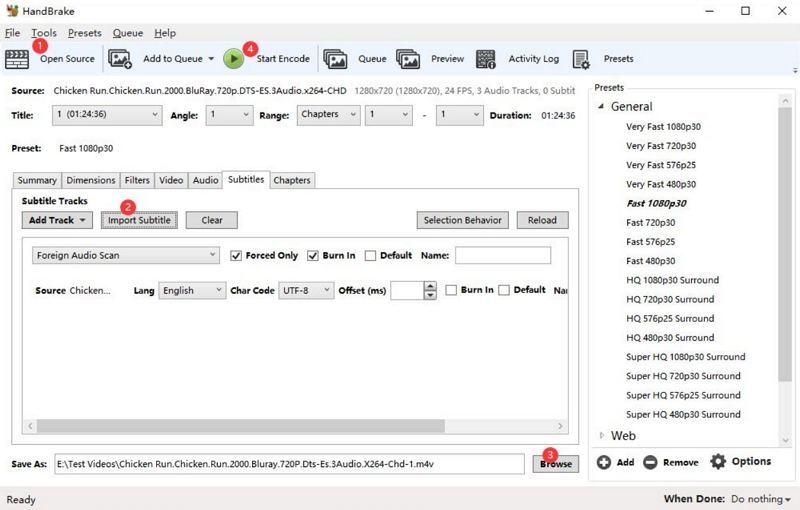Click the Import Subtitle button

(139, 220)
